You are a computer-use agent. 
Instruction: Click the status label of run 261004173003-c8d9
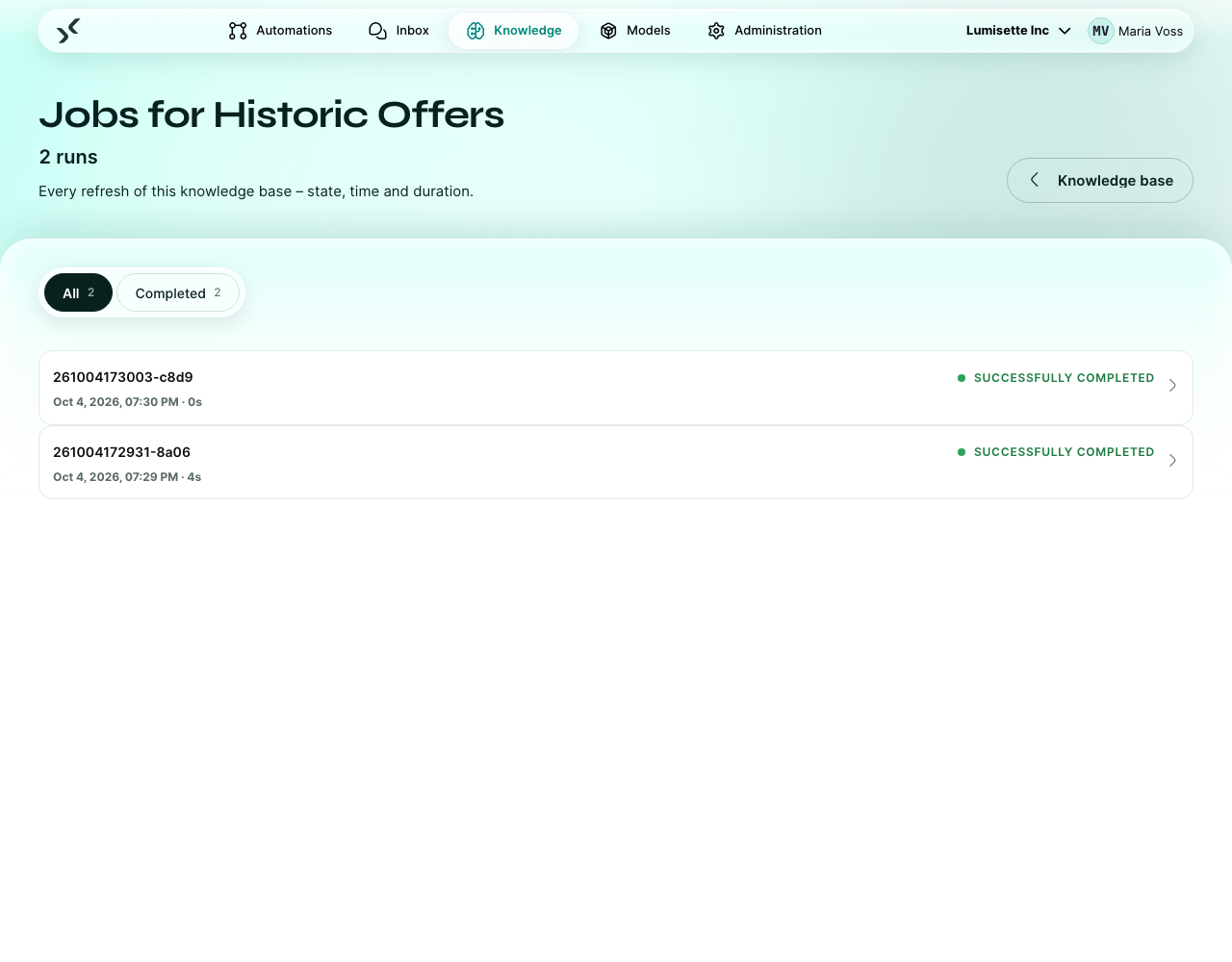[x=1056, y=378]
